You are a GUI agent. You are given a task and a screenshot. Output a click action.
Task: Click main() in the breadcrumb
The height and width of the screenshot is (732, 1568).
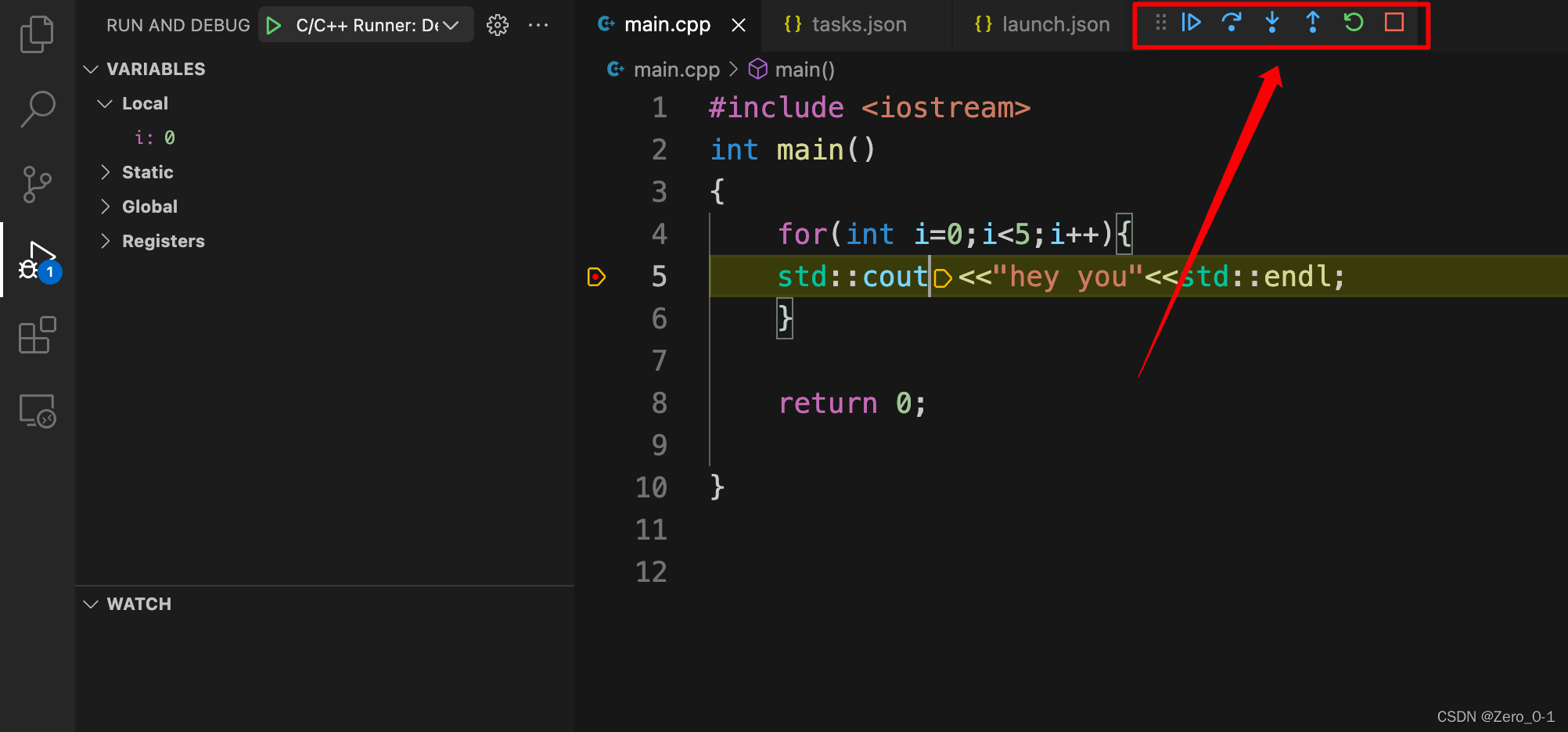click(x=804, y=70)
